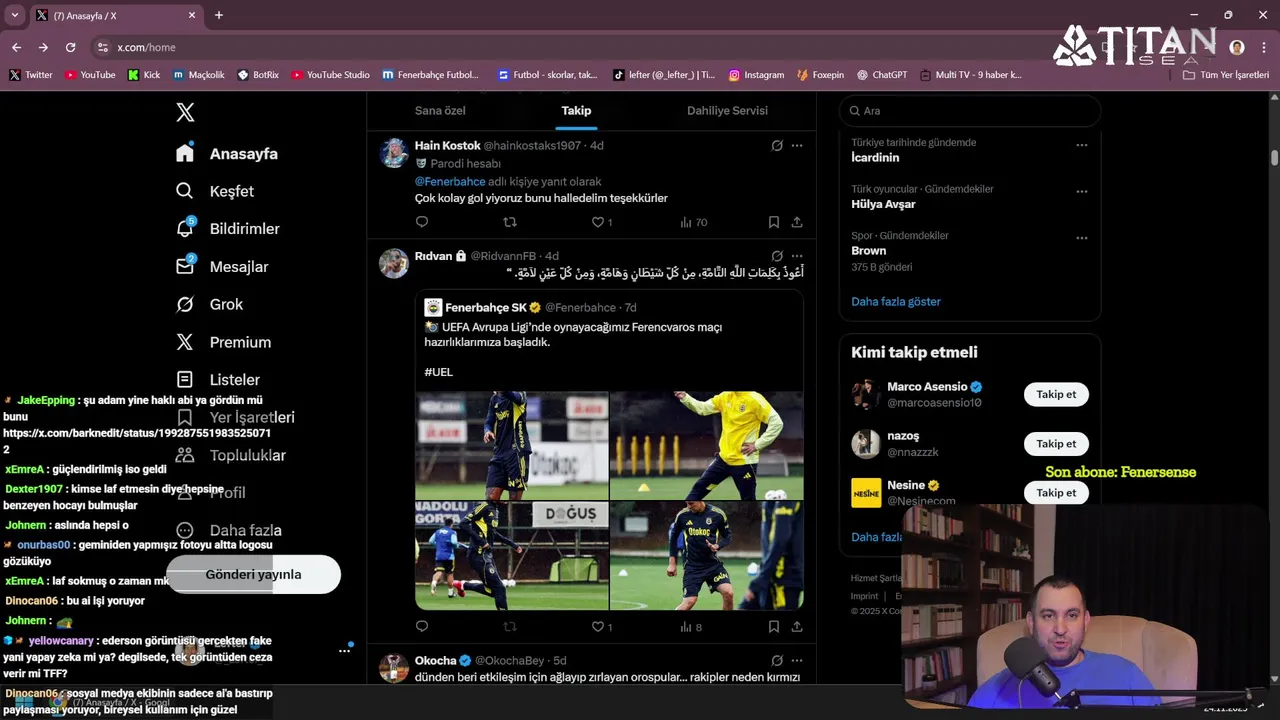Open Listeler in sidebar

(x=218, y=380)
